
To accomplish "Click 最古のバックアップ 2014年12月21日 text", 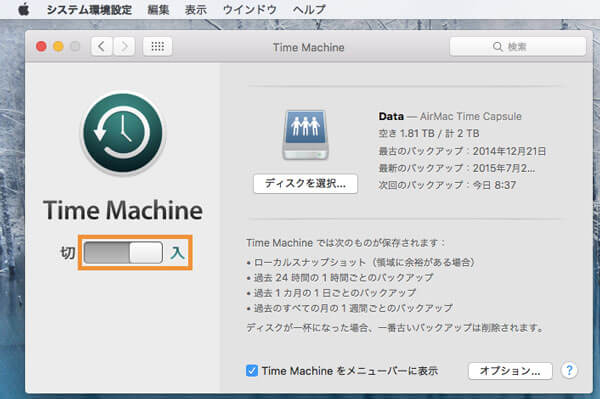I will (x=462, y=151).
